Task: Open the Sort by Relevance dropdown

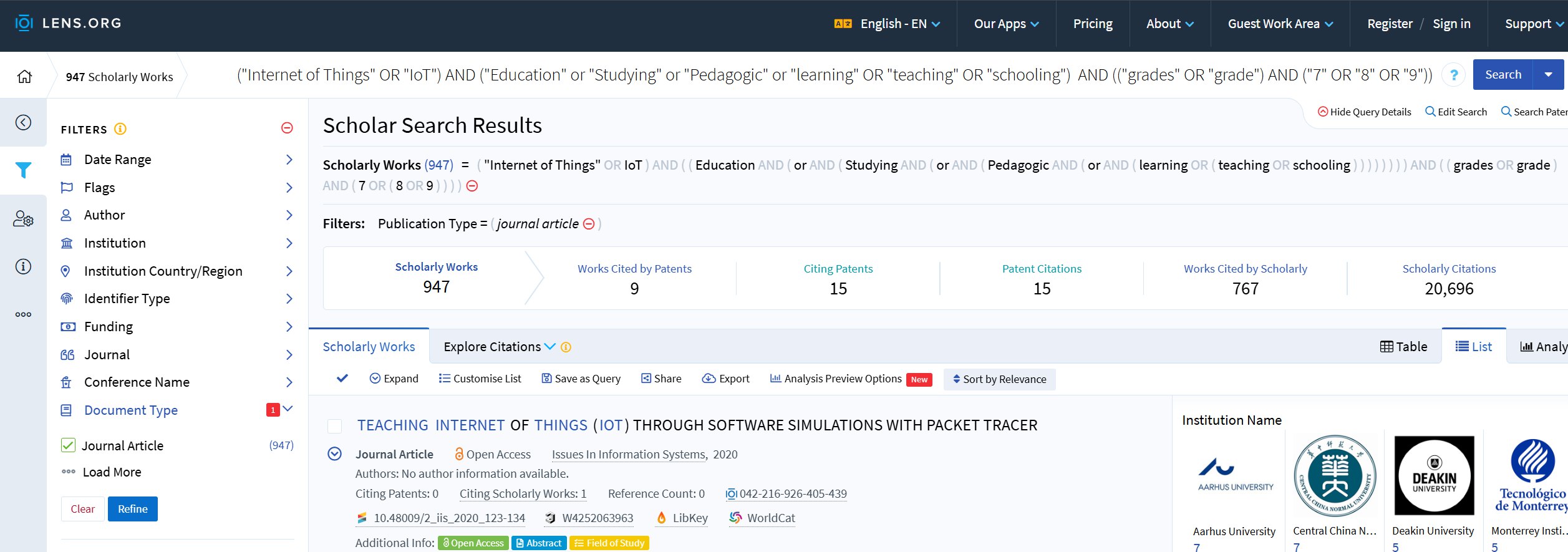Action: coord(999,379)
